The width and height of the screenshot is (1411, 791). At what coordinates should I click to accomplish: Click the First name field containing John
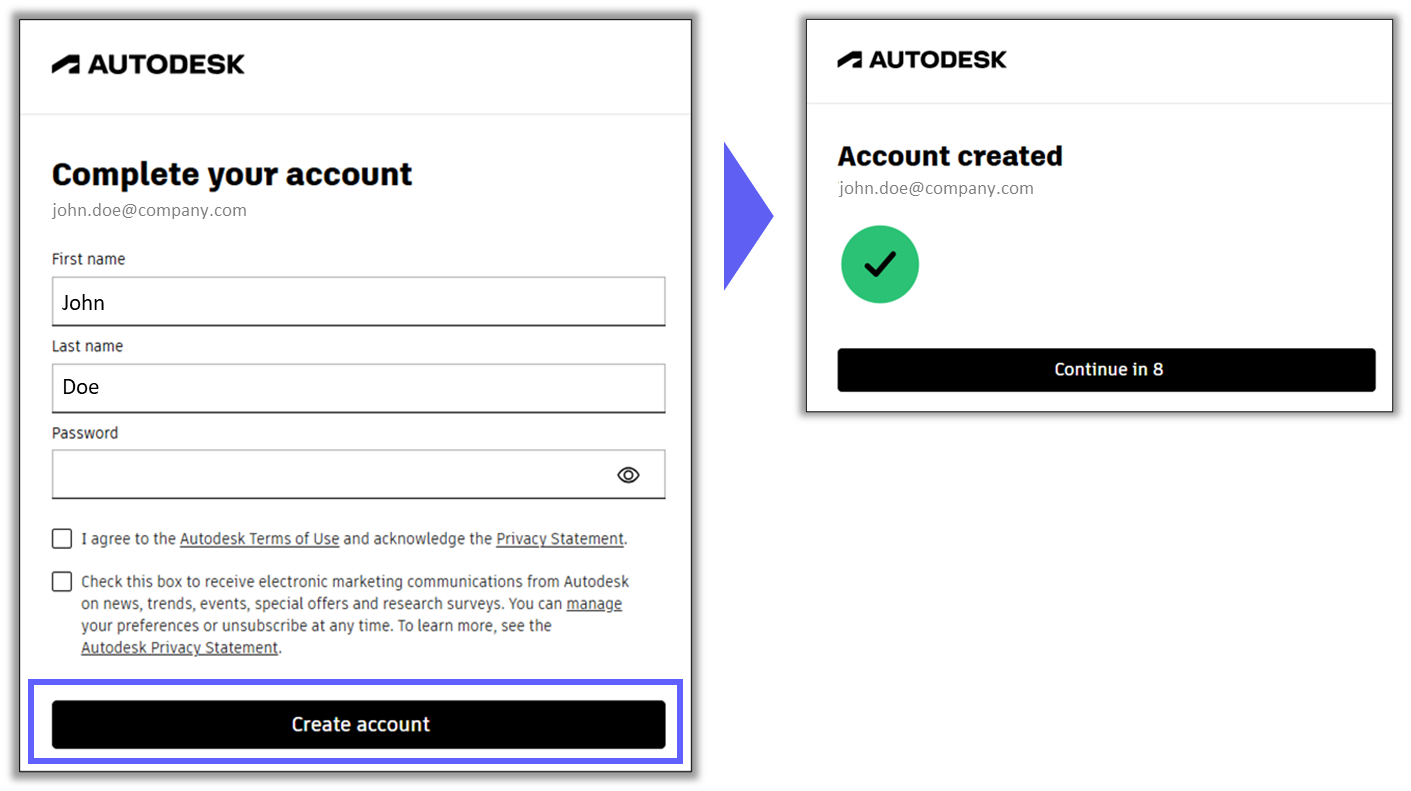click(358, 301)
